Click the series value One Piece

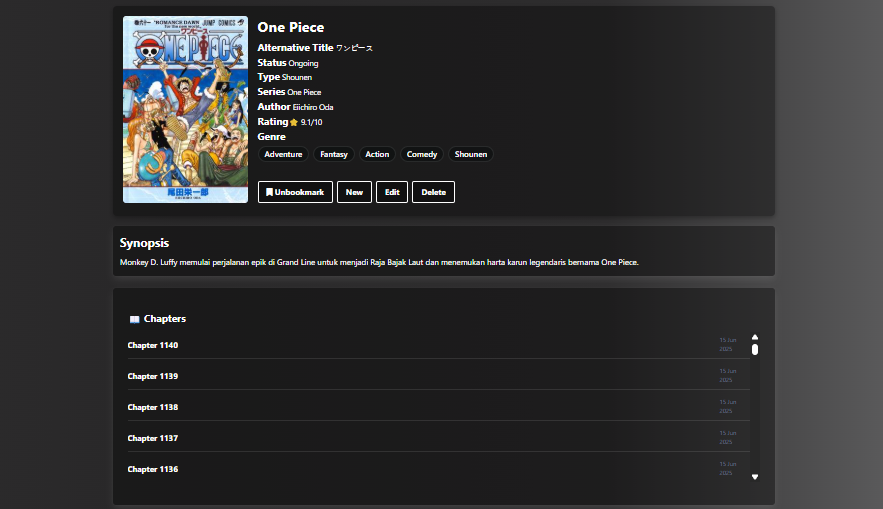pyautogui.click(x=304, y=92)
